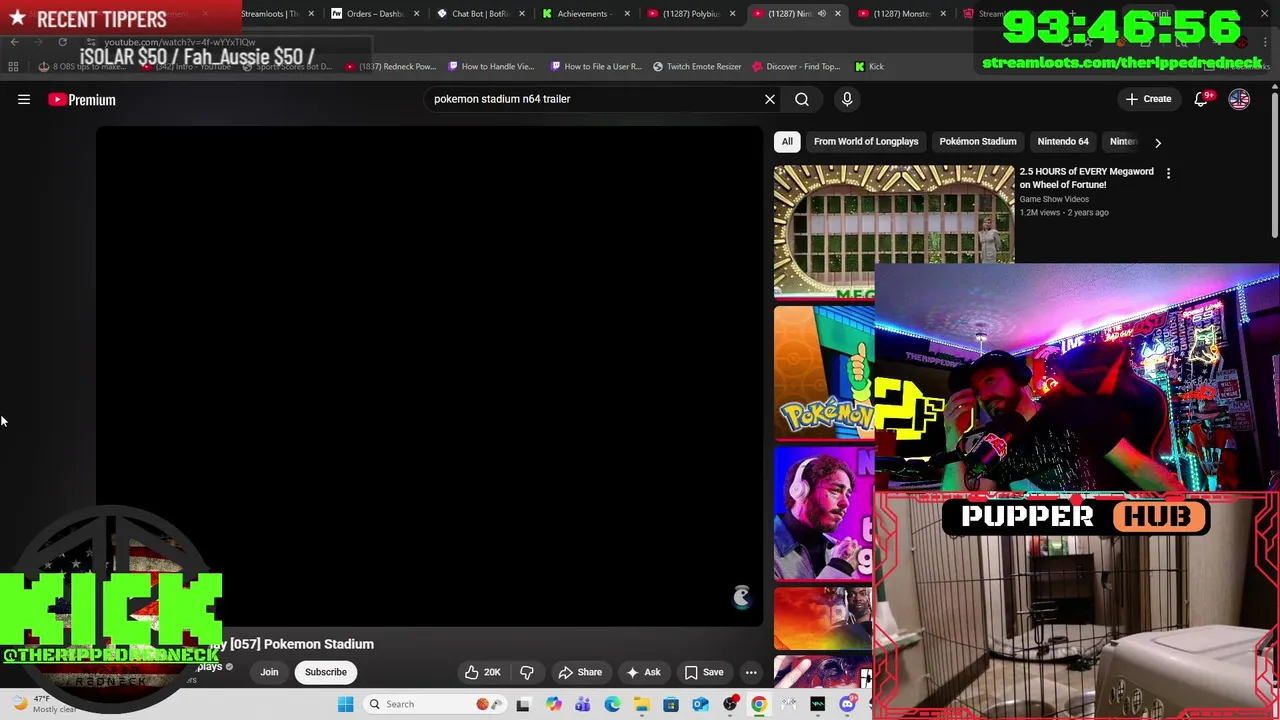1280x720 pixels.
Task: Click the Join channel button
Action: click(269, 672)
